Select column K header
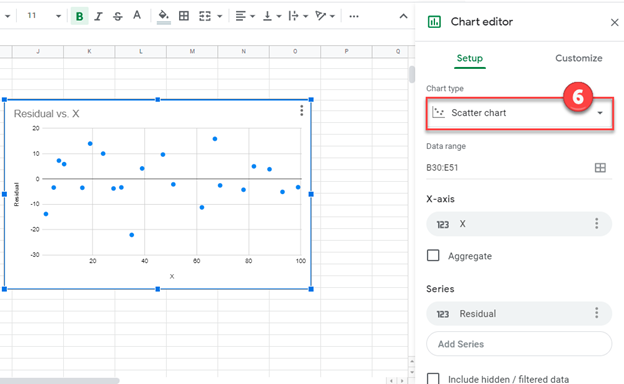The height and width of the screenshot is (384, 624). tap(89, 51)
